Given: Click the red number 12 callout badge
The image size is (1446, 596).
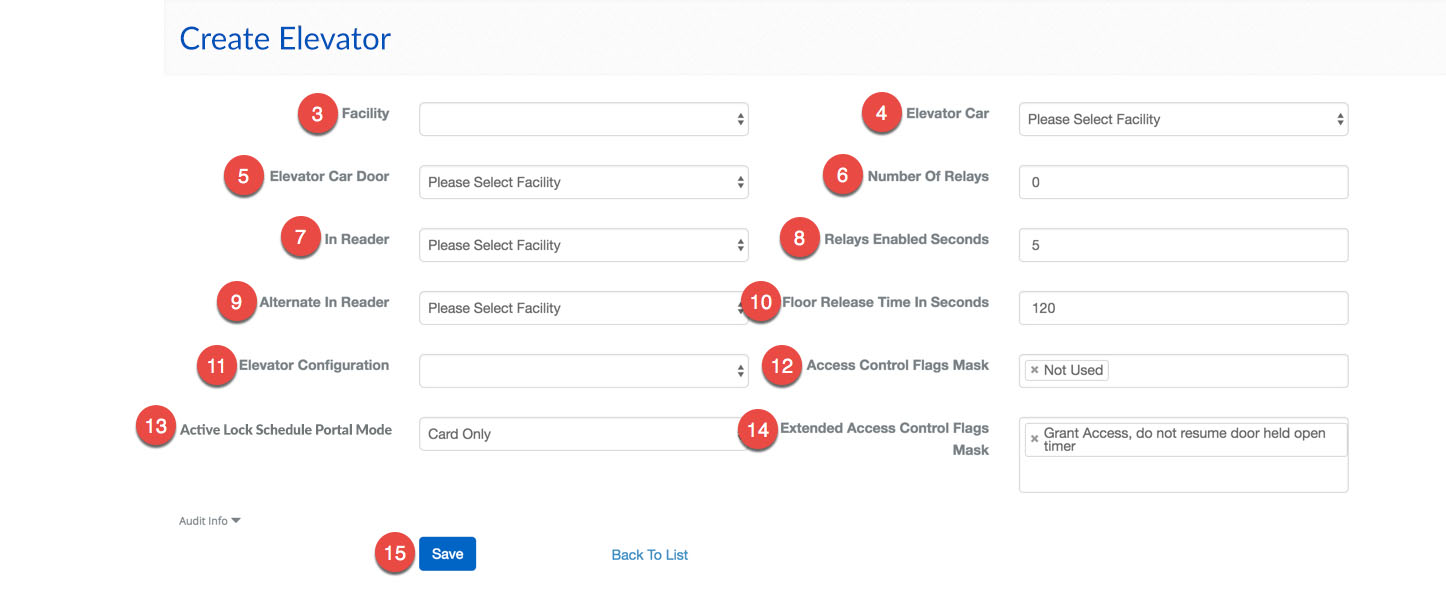Looking at the screenshot, I should coord(782,366).
